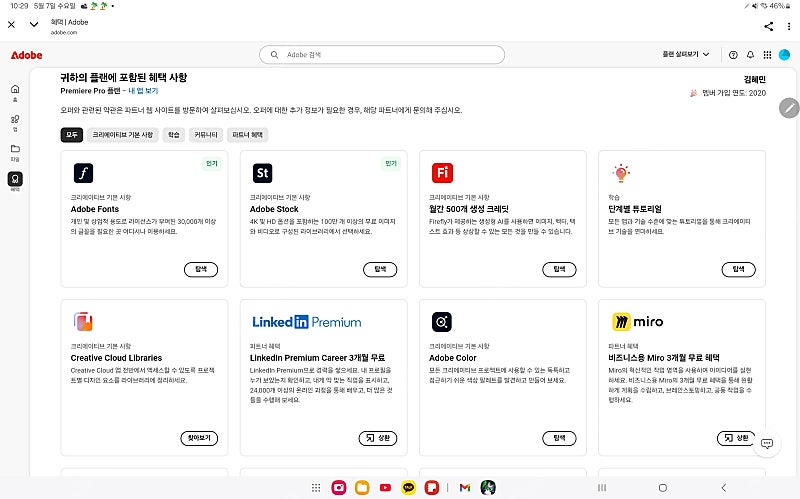800x499 pixels.
Task: Tap the Android recents navigation button
Action: pos(602,488)
